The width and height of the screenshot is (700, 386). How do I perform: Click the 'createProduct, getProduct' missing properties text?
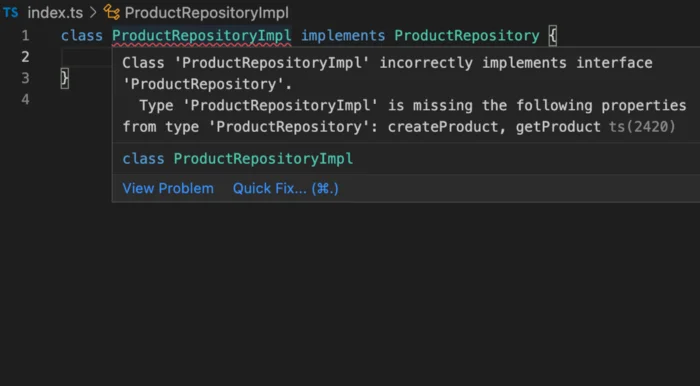[x=494, y=127]
